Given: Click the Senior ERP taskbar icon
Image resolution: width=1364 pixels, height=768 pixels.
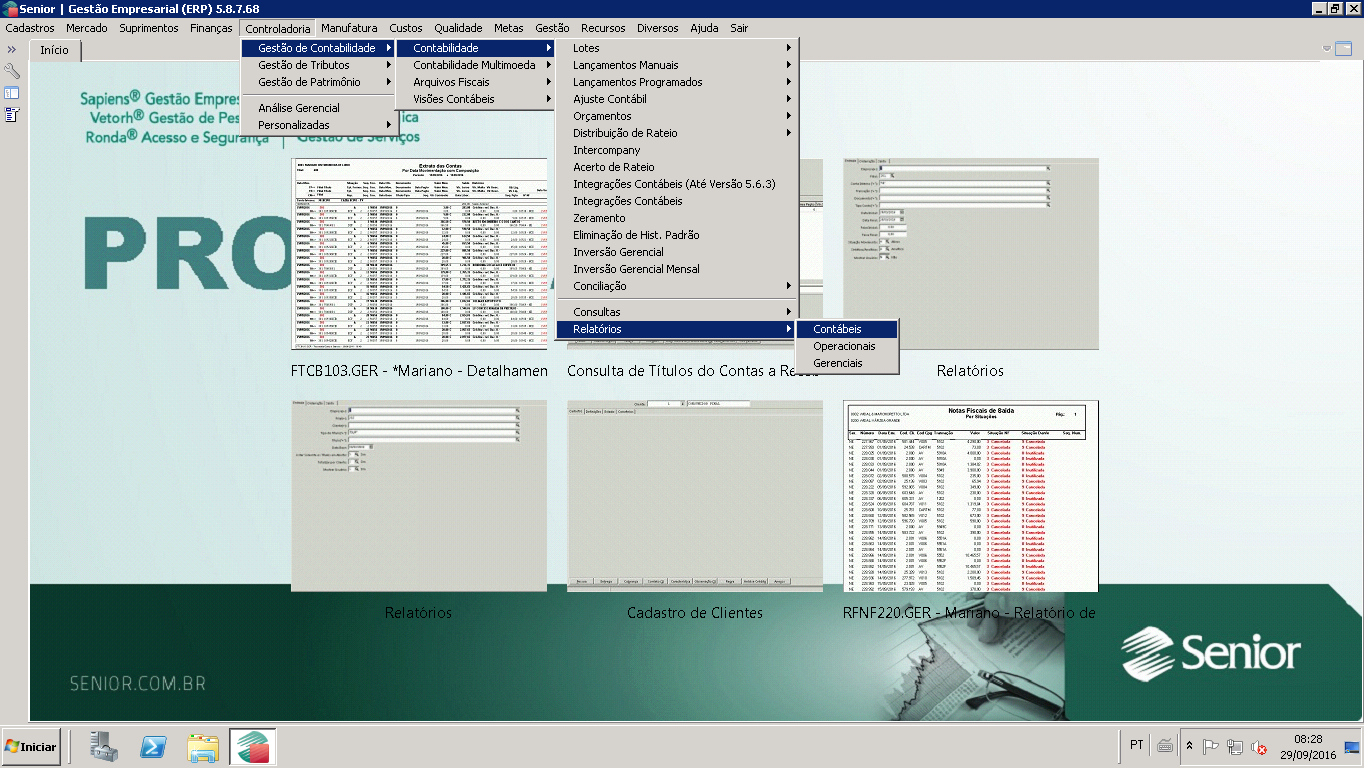Looking at the screenshot, I should pyautogui.click(x=253, y=746).
